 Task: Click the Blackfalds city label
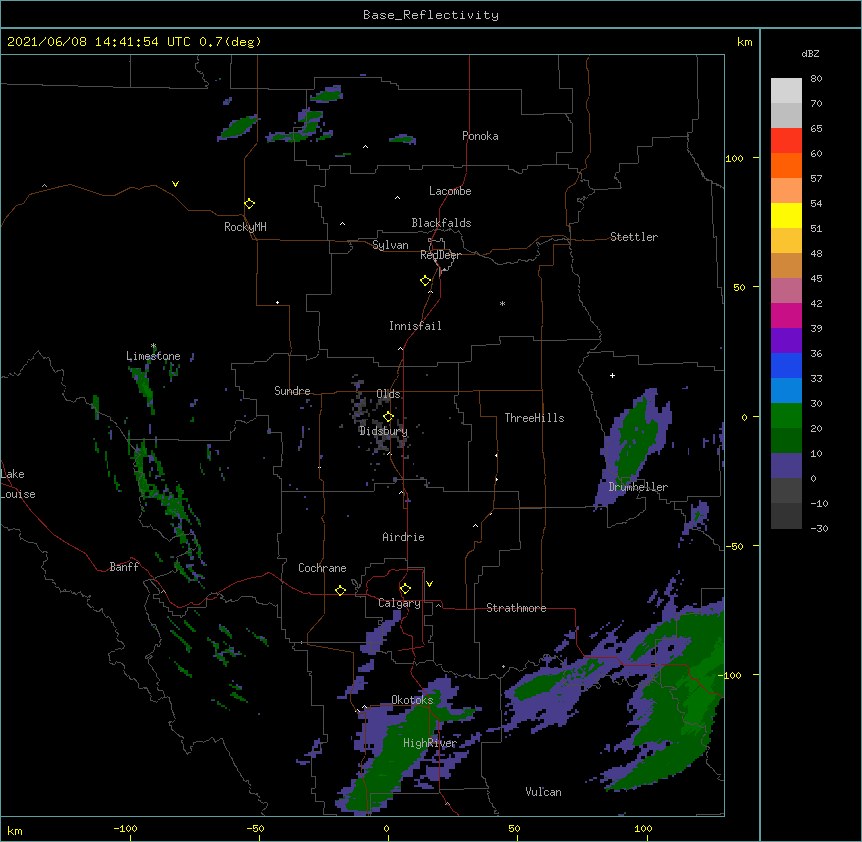point(441,223)
